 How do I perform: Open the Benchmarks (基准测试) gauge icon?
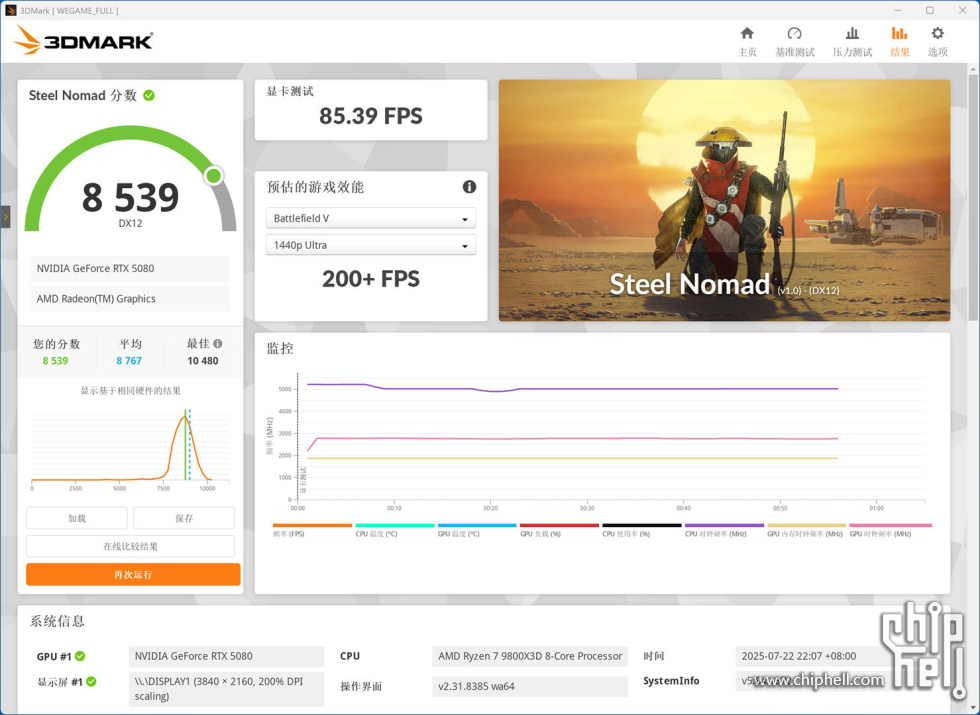(x=794, y=34)
